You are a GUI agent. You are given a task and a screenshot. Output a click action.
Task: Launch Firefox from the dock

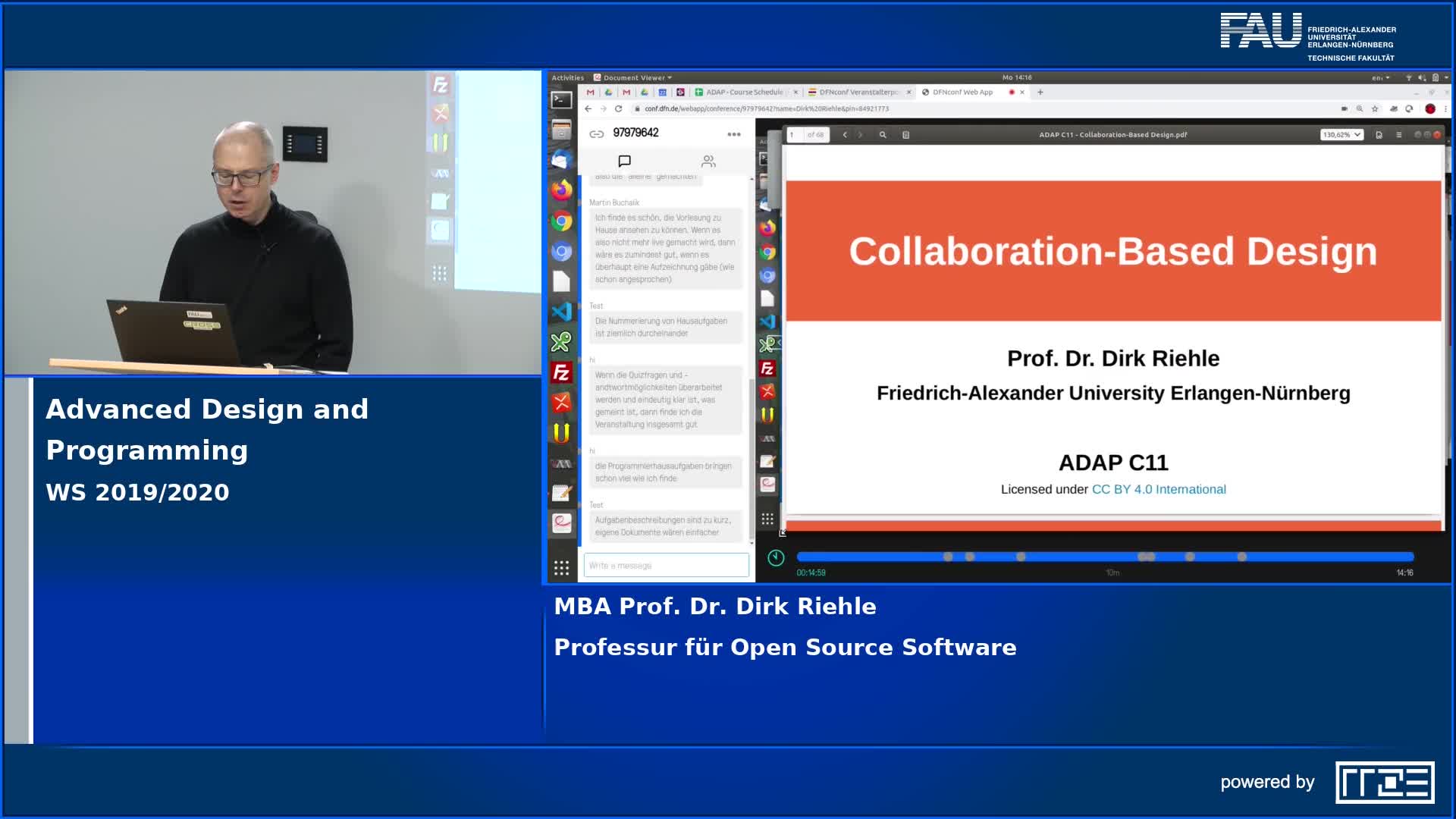pyautogui.click(x=561, y=190)
